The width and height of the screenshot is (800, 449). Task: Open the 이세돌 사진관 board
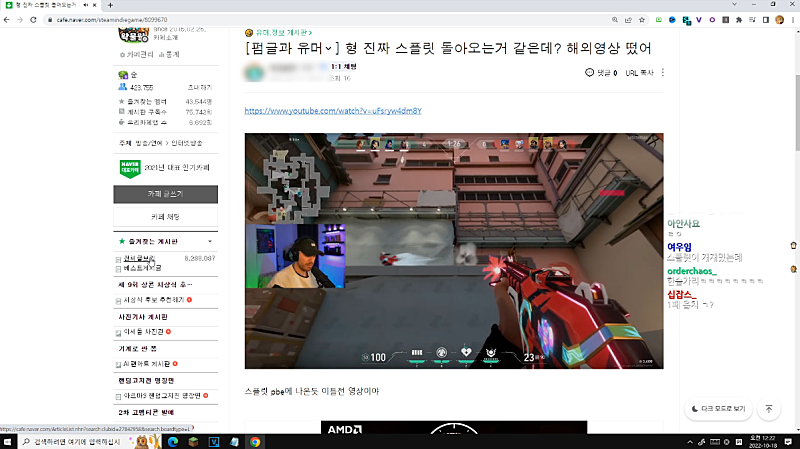click(143, 332)
